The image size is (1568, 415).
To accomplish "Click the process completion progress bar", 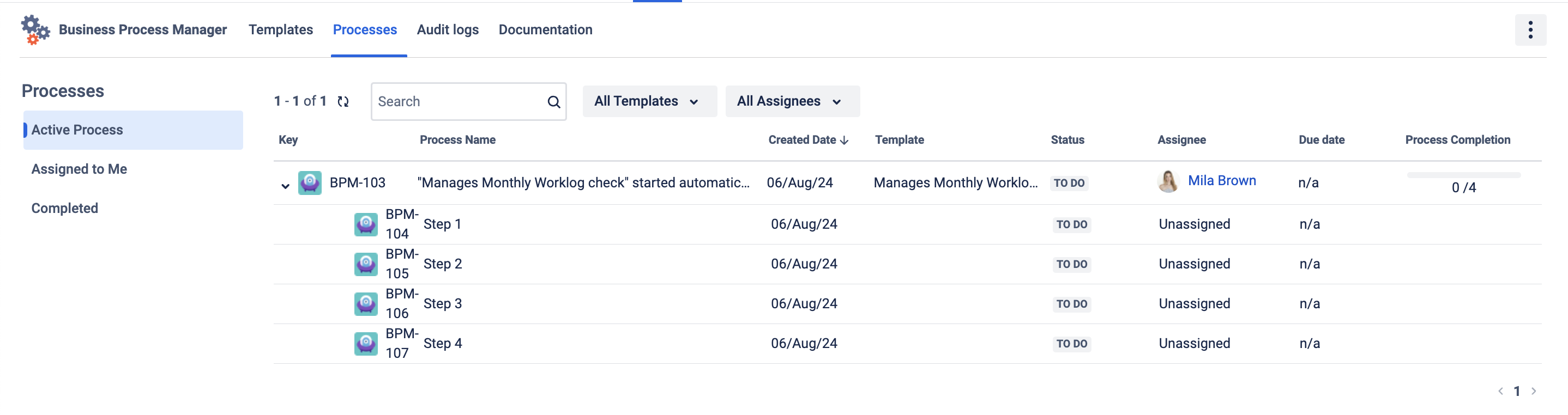I will [1463, 175].
